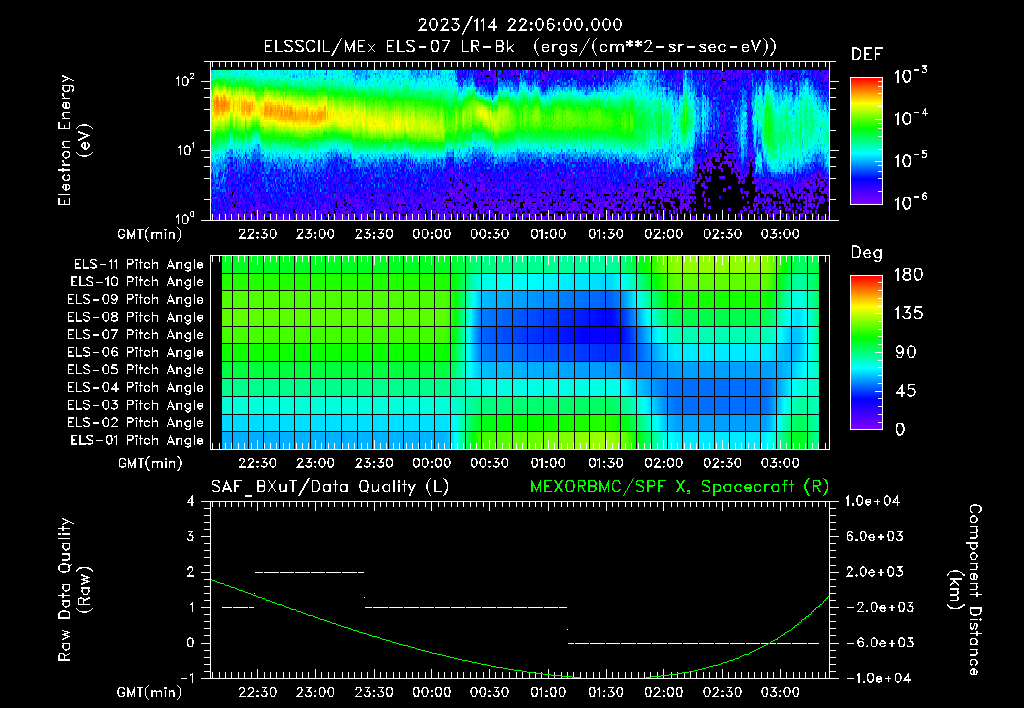Click the Deg label above the angle color bar
The width and height of the screenshot is (1024, 708).
pos(867,253)
